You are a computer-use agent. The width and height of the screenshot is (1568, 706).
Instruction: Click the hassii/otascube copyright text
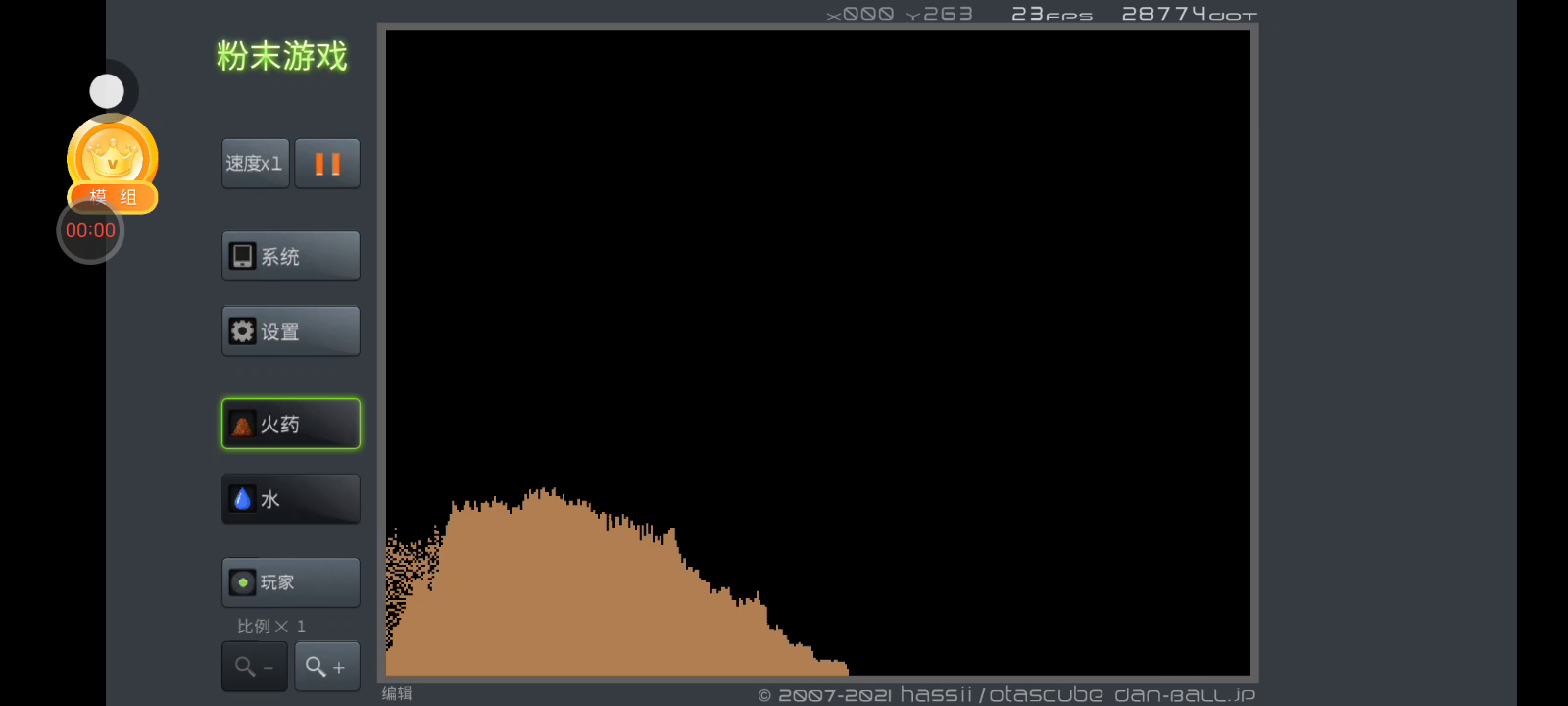pos(1000,695)
